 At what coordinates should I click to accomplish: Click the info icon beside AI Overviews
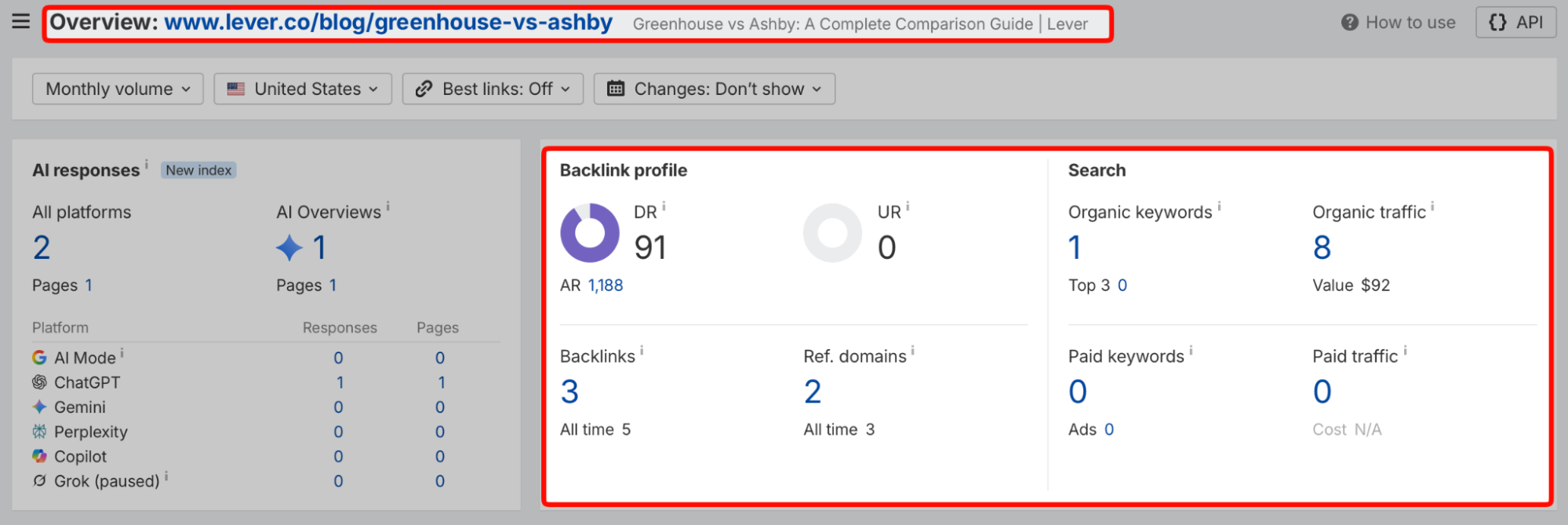click(388, 206)
